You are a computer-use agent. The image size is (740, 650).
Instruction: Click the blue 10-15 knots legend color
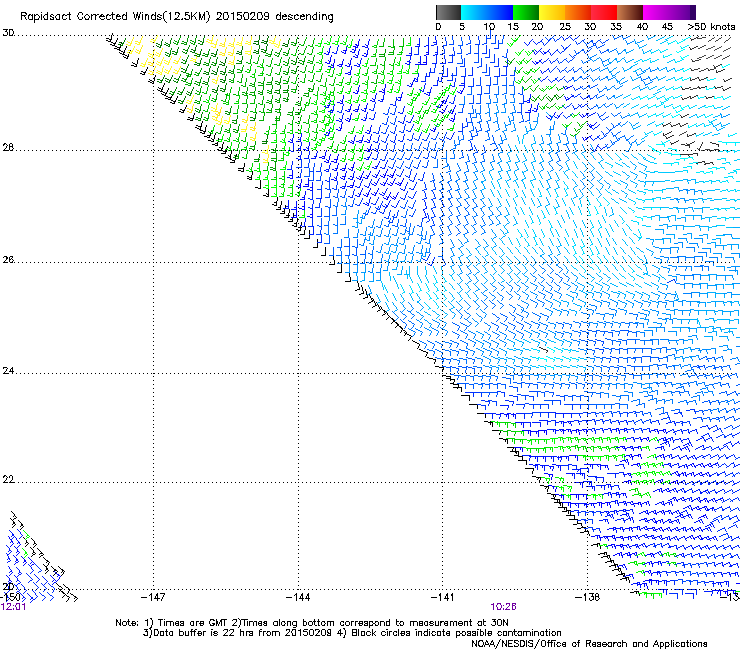500,12
